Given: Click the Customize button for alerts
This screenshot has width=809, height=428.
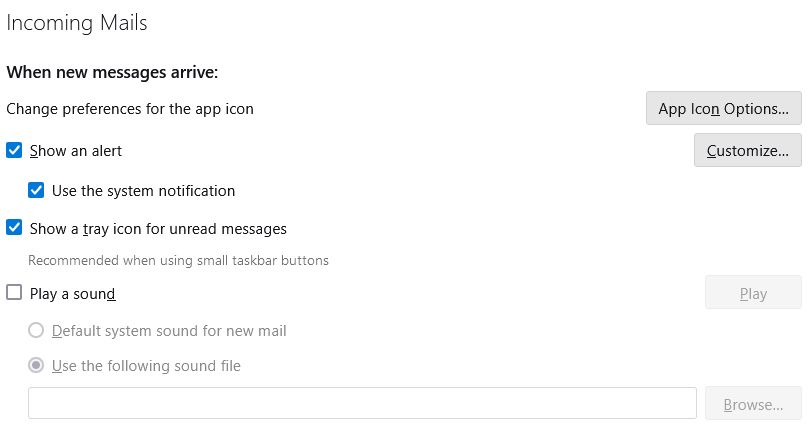Looking at the screenshot, I should tap(747, 150).
